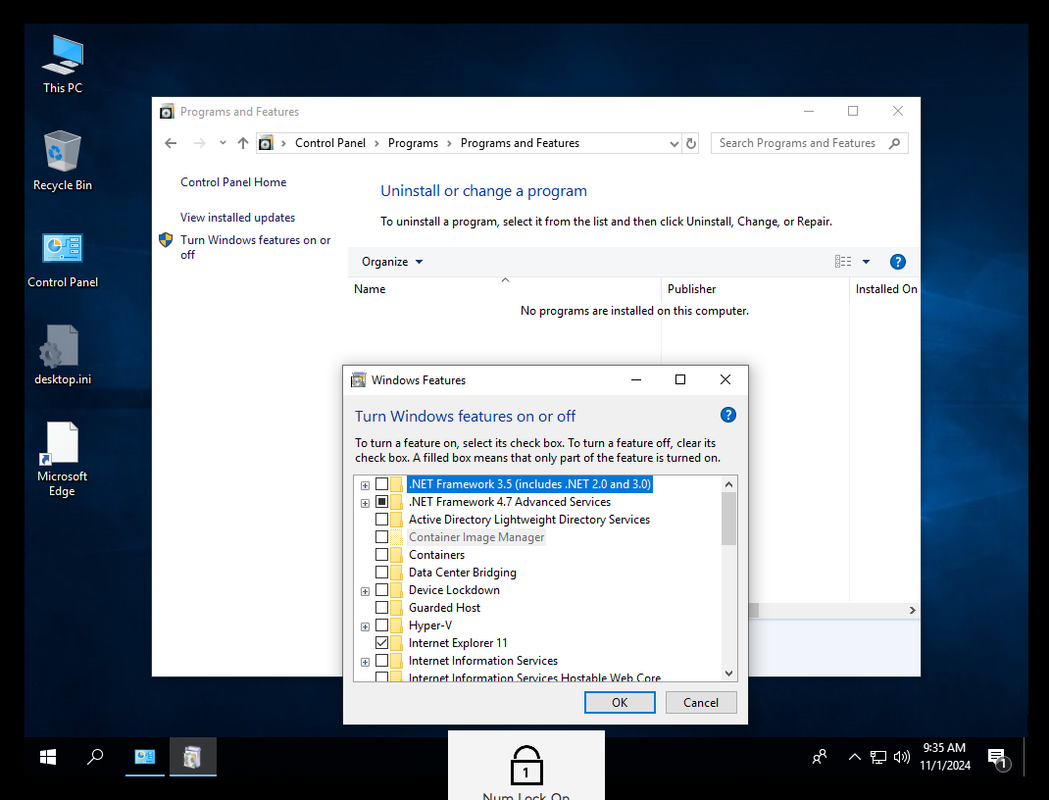Go up one level in Programs and Features

[x=243, y=143]
